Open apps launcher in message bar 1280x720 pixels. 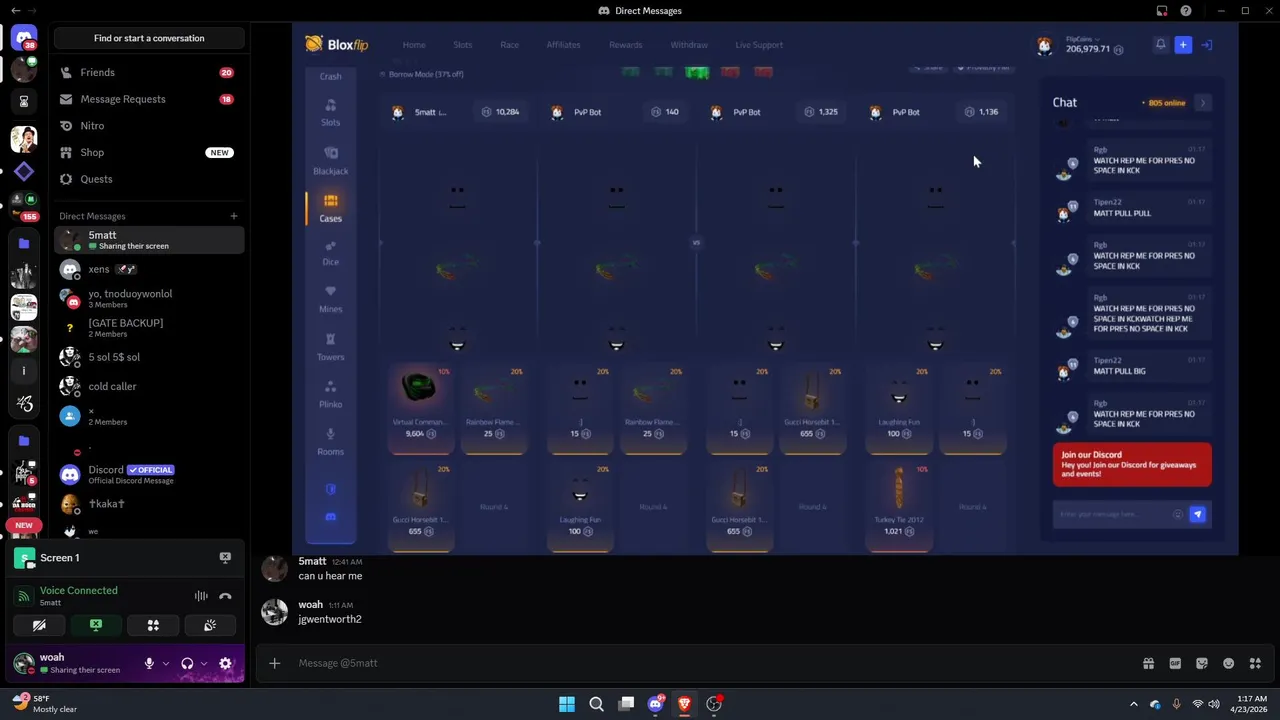pos(1255,663)
